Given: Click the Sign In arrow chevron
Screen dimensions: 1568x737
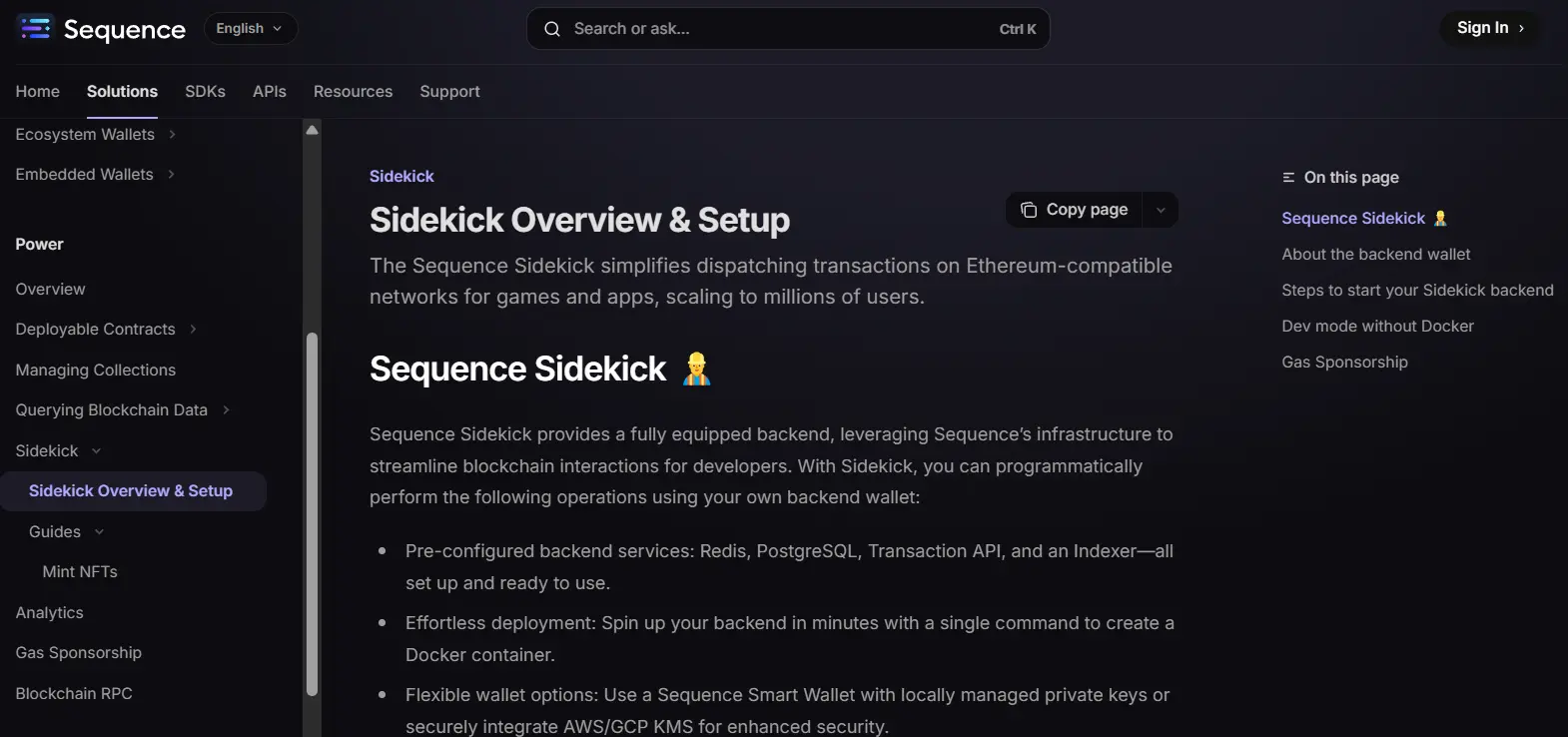Looking at the screenshot, I should 1521,28.
